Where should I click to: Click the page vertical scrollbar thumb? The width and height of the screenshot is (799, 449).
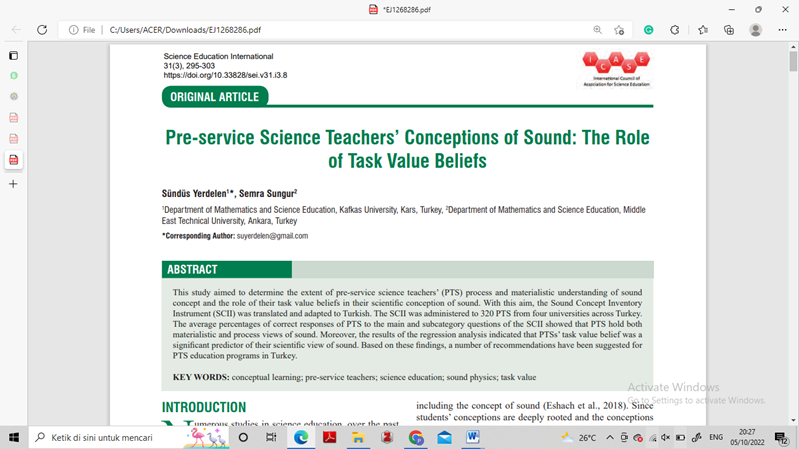pos(793,62)
